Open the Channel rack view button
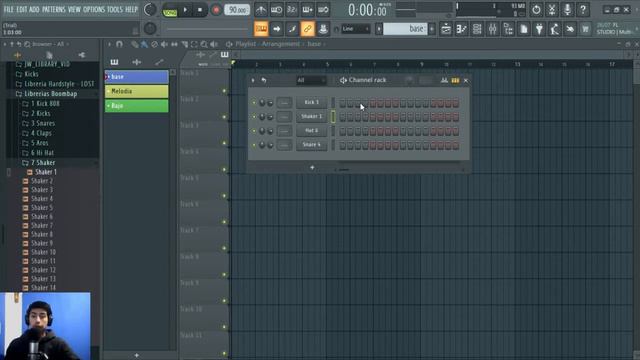 (477, 29)
